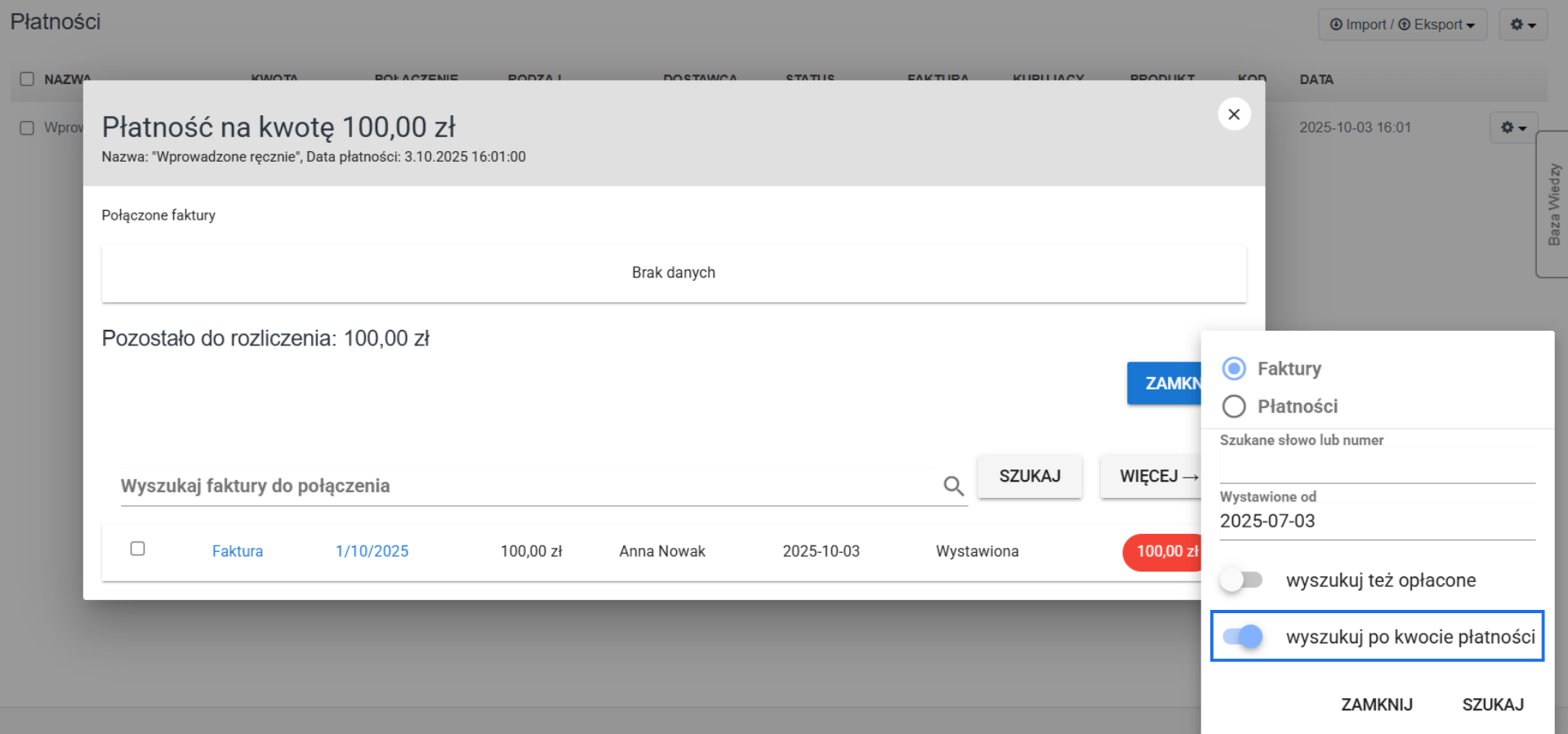The height and width of the screenshot is (734, 1568).
Task: Click SZUKAJ in the search options panel
Action: 1493,705
